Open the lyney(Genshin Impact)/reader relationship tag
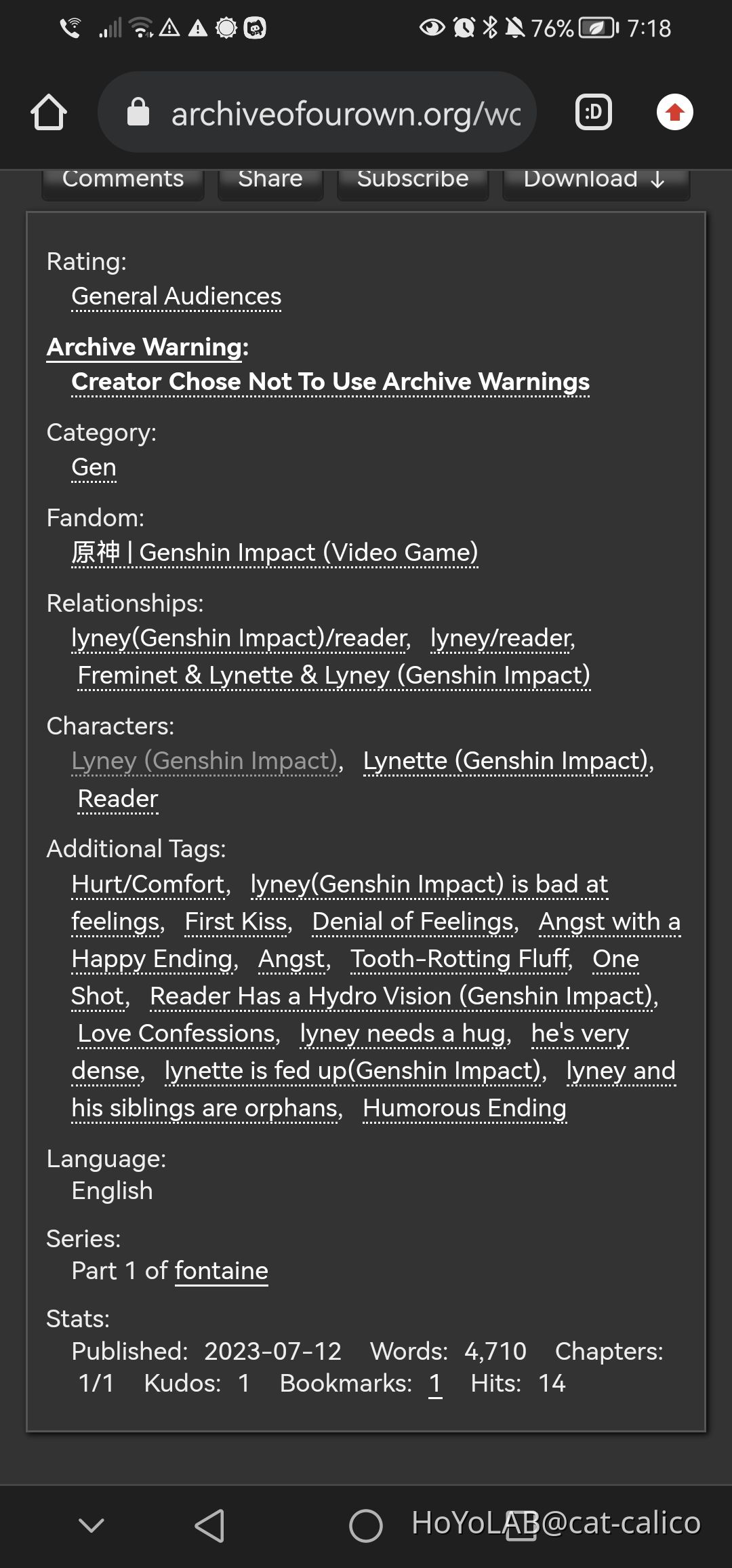Image resolution: width=732 pixels, height=1568 pixels. point(238,638)
